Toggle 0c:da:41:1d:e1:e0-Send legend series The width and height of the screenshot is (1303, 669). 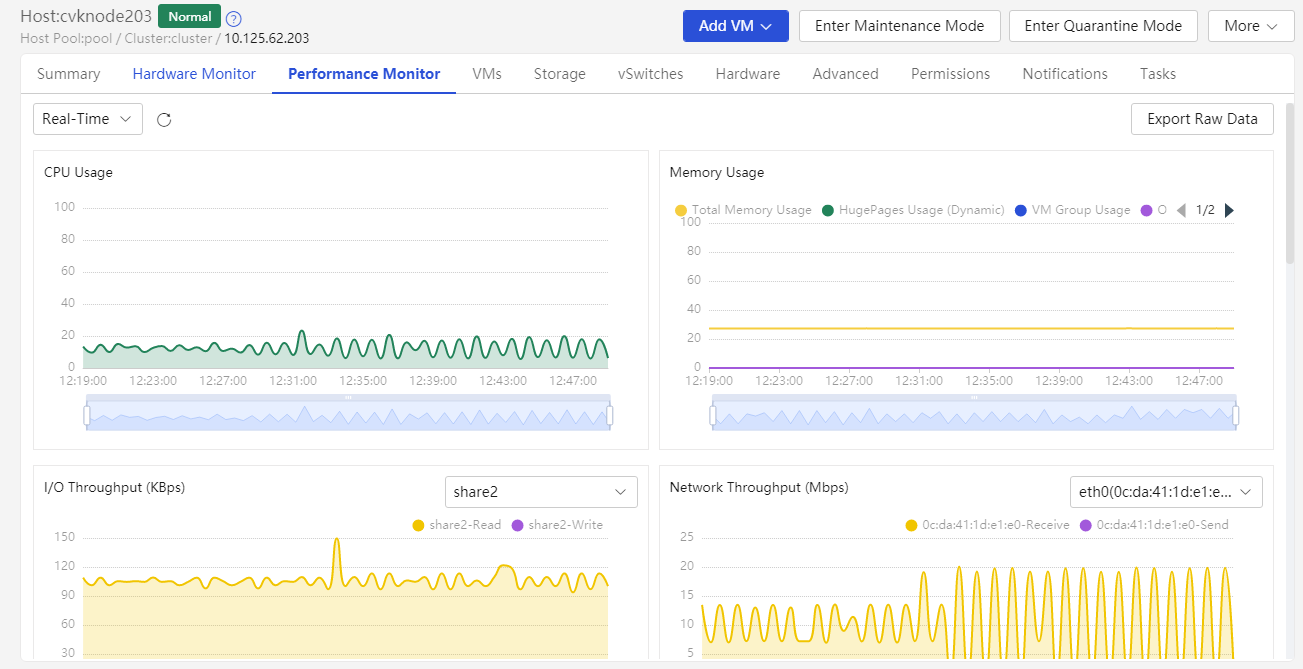click(1154, 525)
